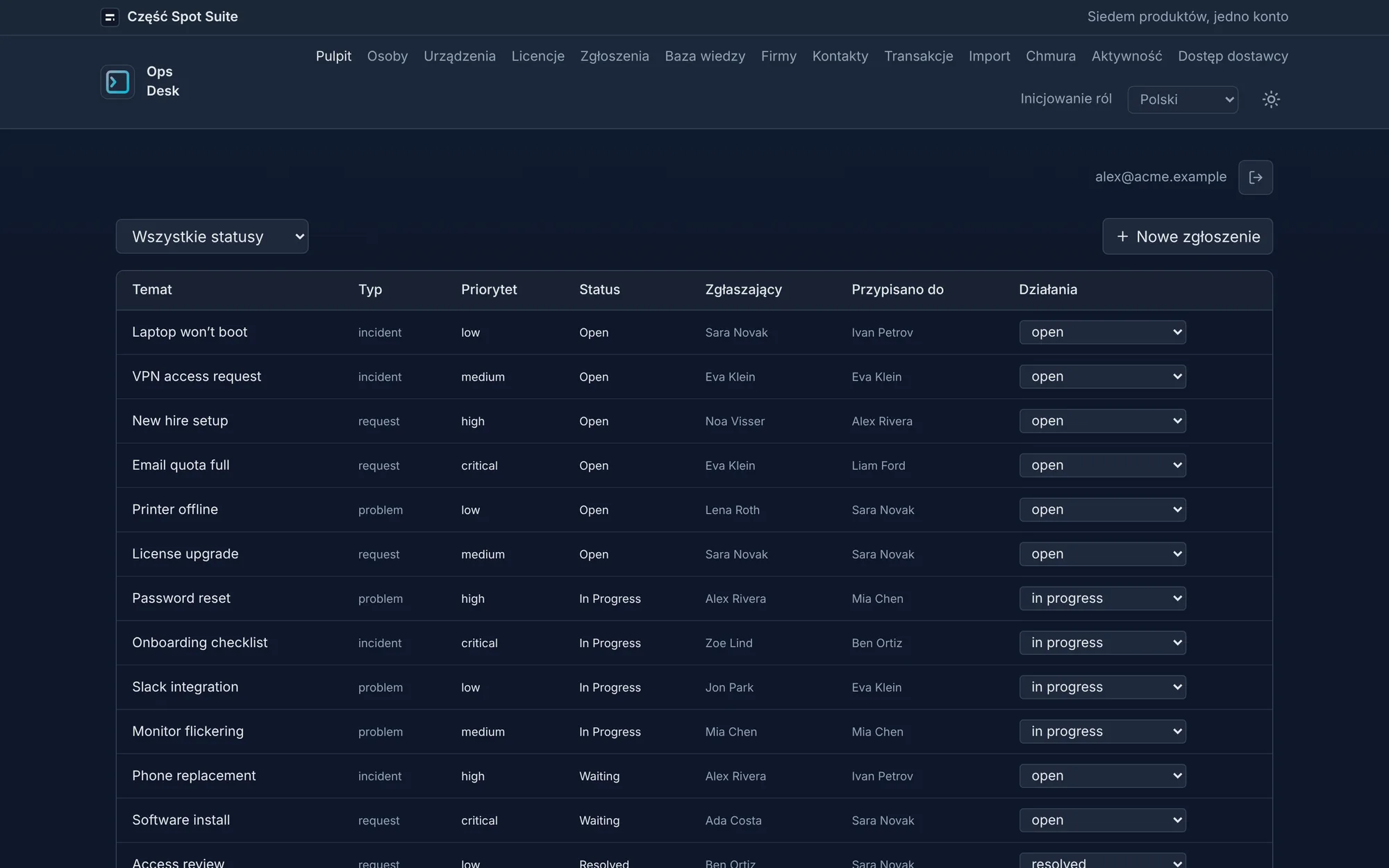The height and width of the screenshot is (868, 1389).
Task: Open the Zgłoszenia navigation tab
Action: point(615,56)
